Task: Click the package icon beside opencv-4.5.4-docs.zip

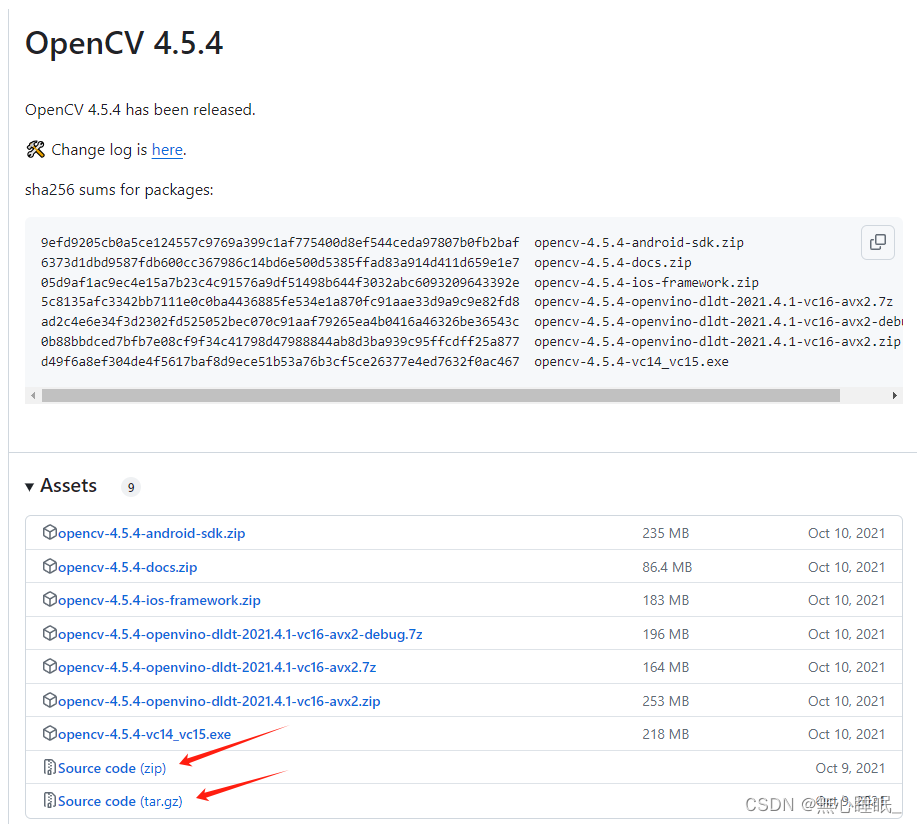Action: click(x=50, y=566)
